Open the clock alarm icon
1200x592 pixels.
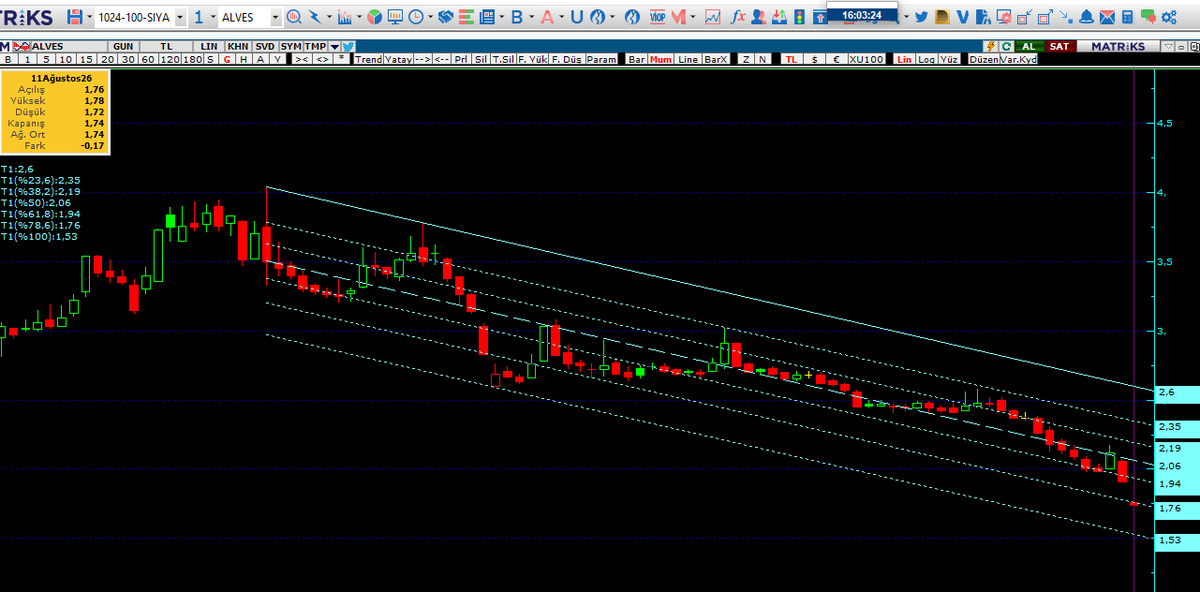[x=416, y=17]
